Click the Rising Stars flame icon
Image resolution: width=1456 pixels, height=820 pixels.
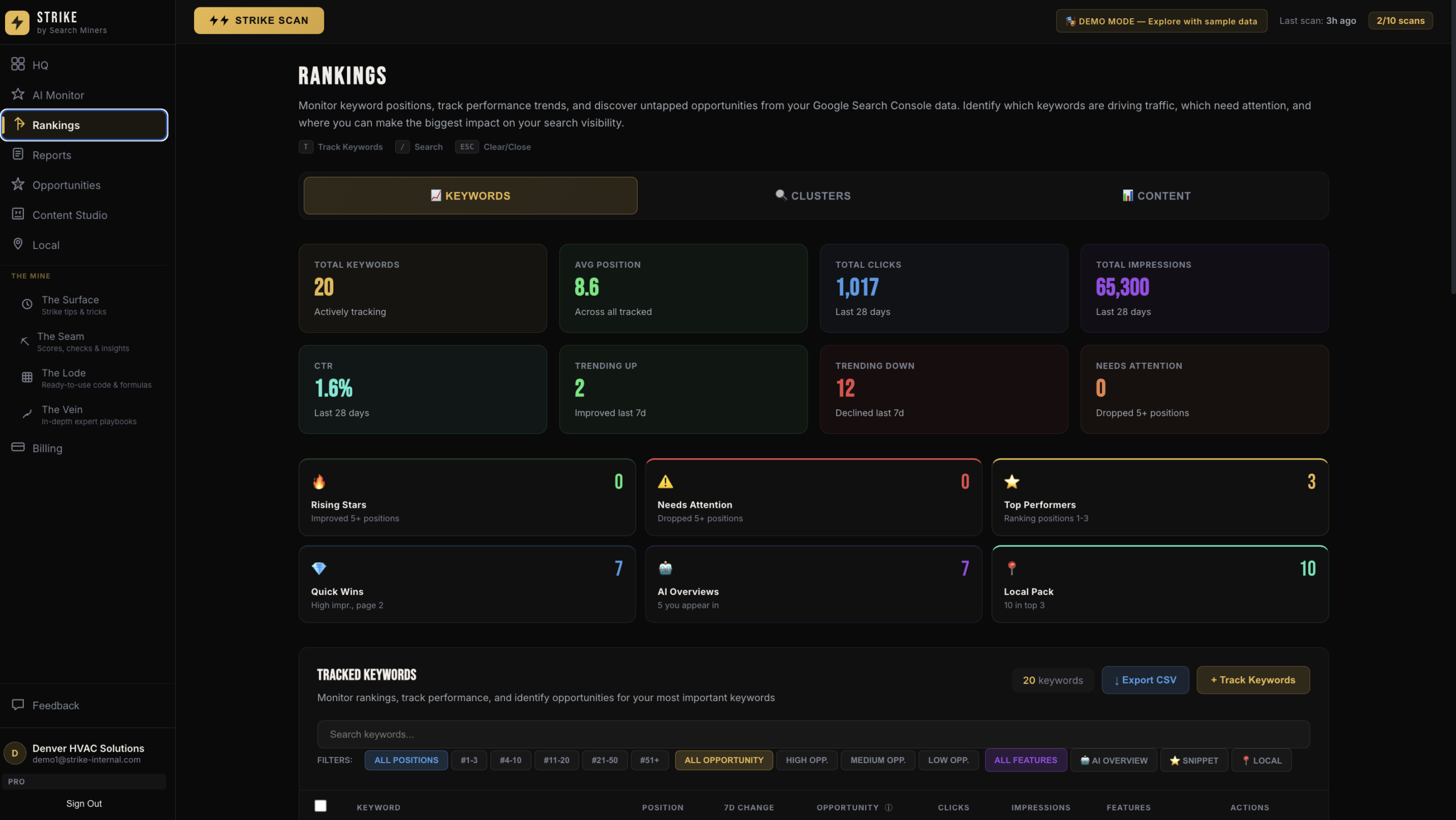pos(319,482)
